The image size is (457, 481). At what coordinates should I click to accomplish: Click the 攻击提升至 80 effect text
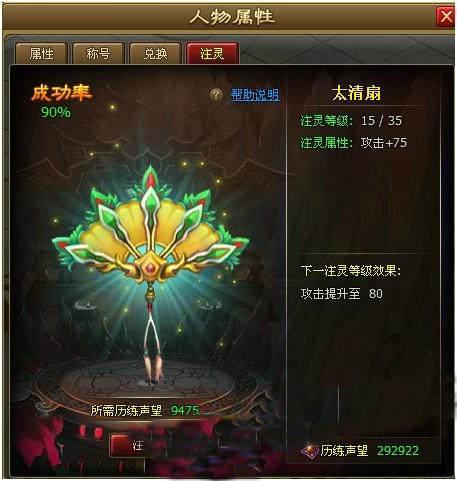(x=342, y=294)
